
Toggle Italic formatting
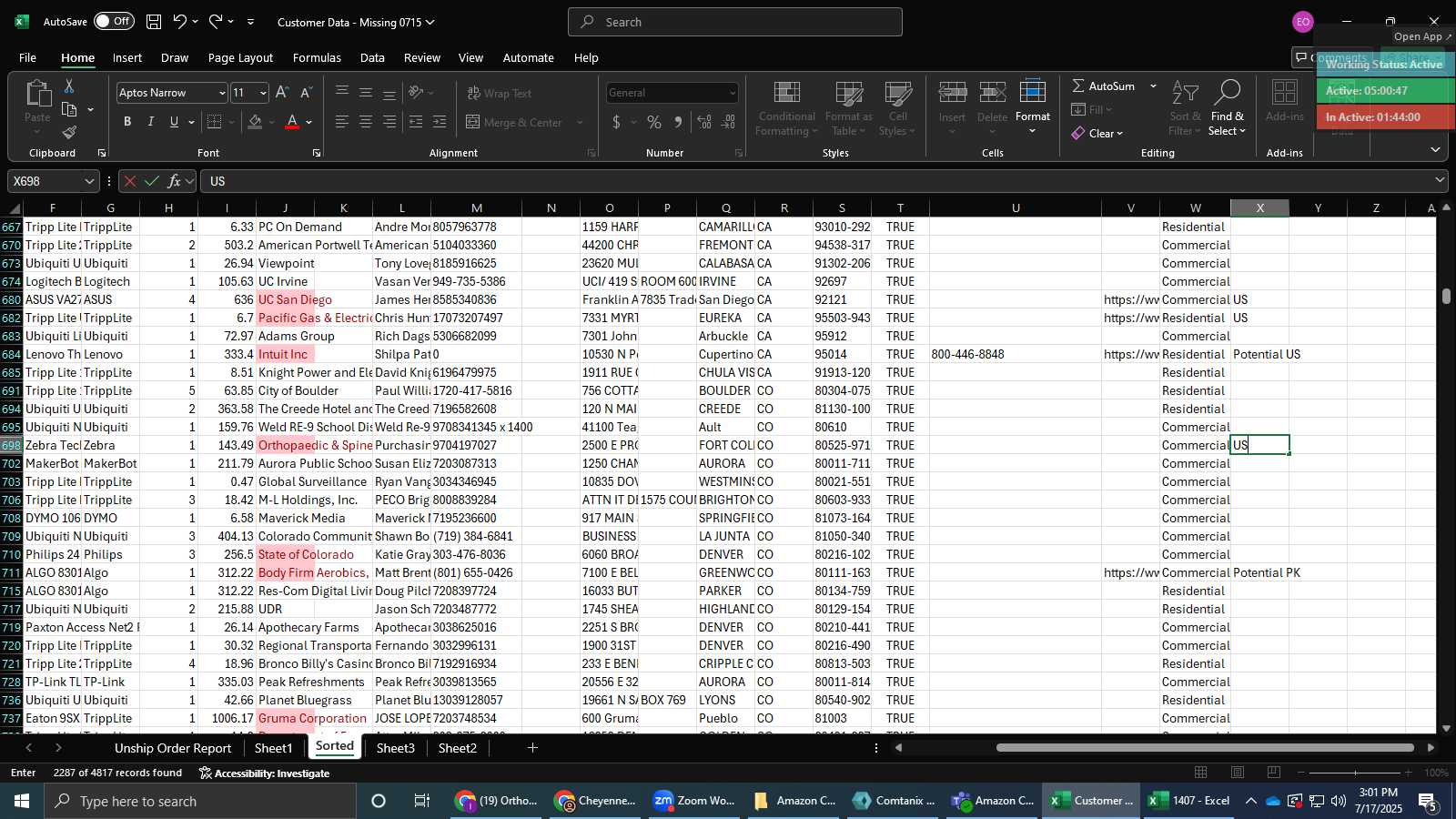(151, 121)
